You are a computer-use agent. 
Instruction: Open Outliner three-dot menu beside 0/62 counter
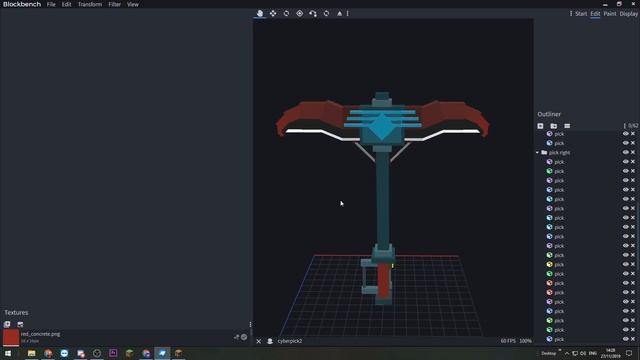pyautogui.click(x=624, y=126)
